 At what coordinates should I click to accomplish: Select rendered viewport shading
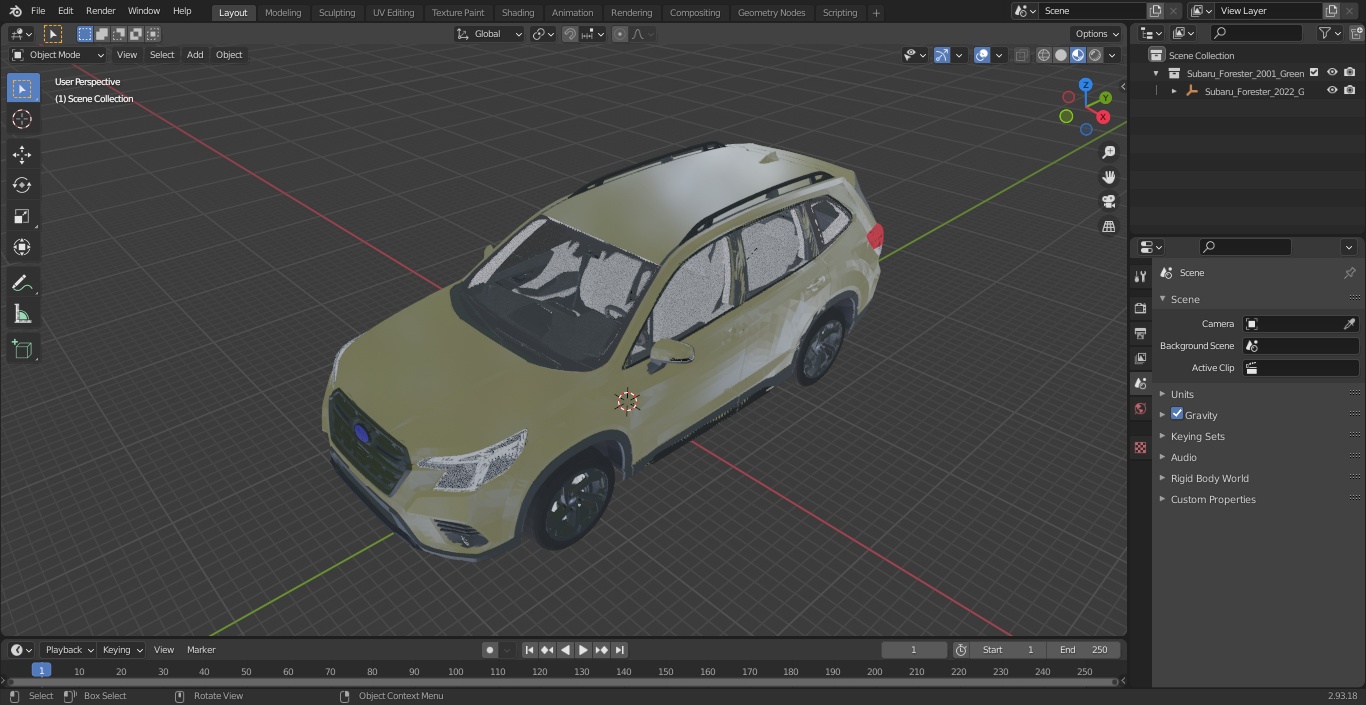coord(1095,55)
